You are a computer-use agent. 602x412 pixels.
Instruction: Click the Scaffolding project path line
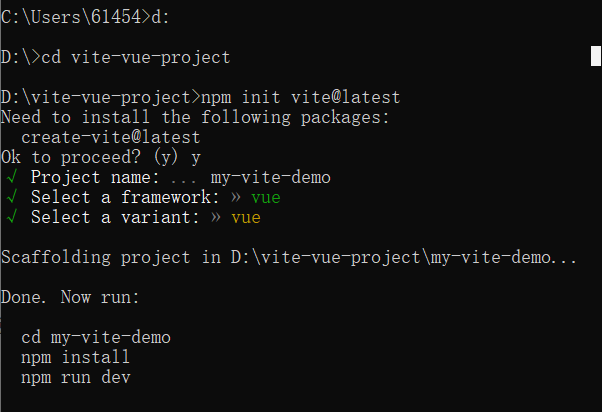click(289, 257)
